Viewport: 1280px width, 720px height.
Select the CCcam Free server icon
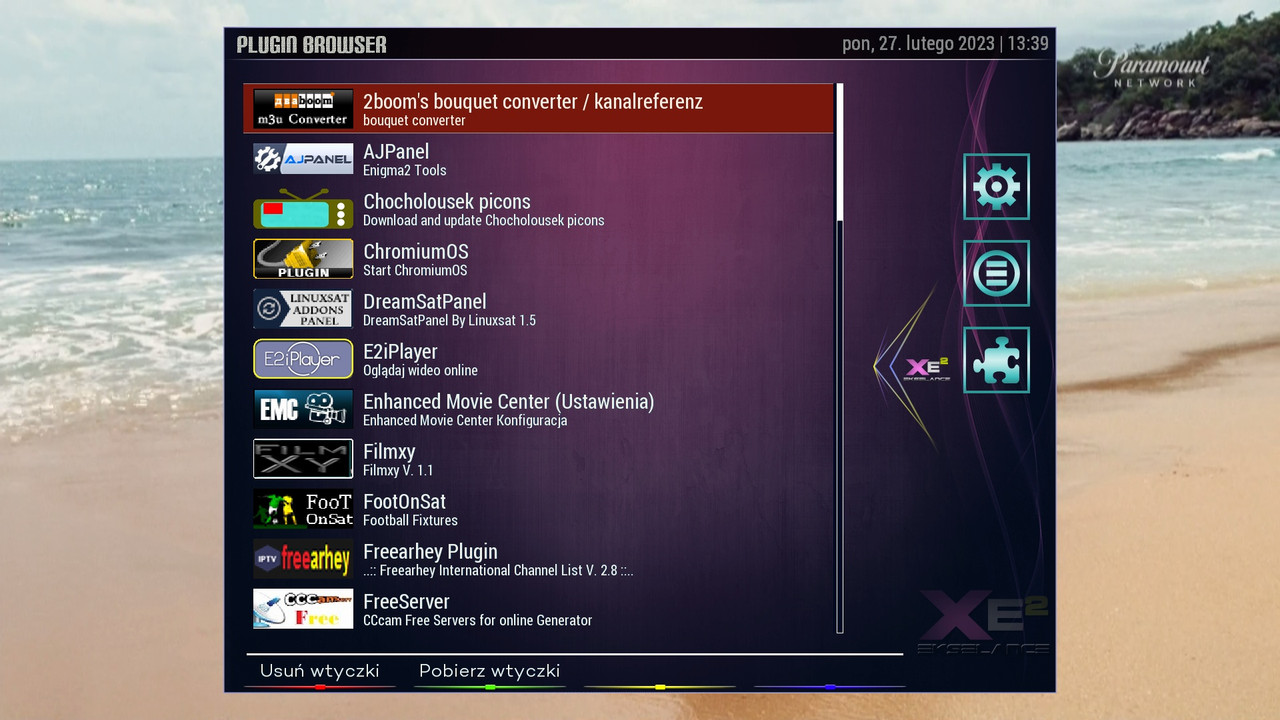click(303, 609)
